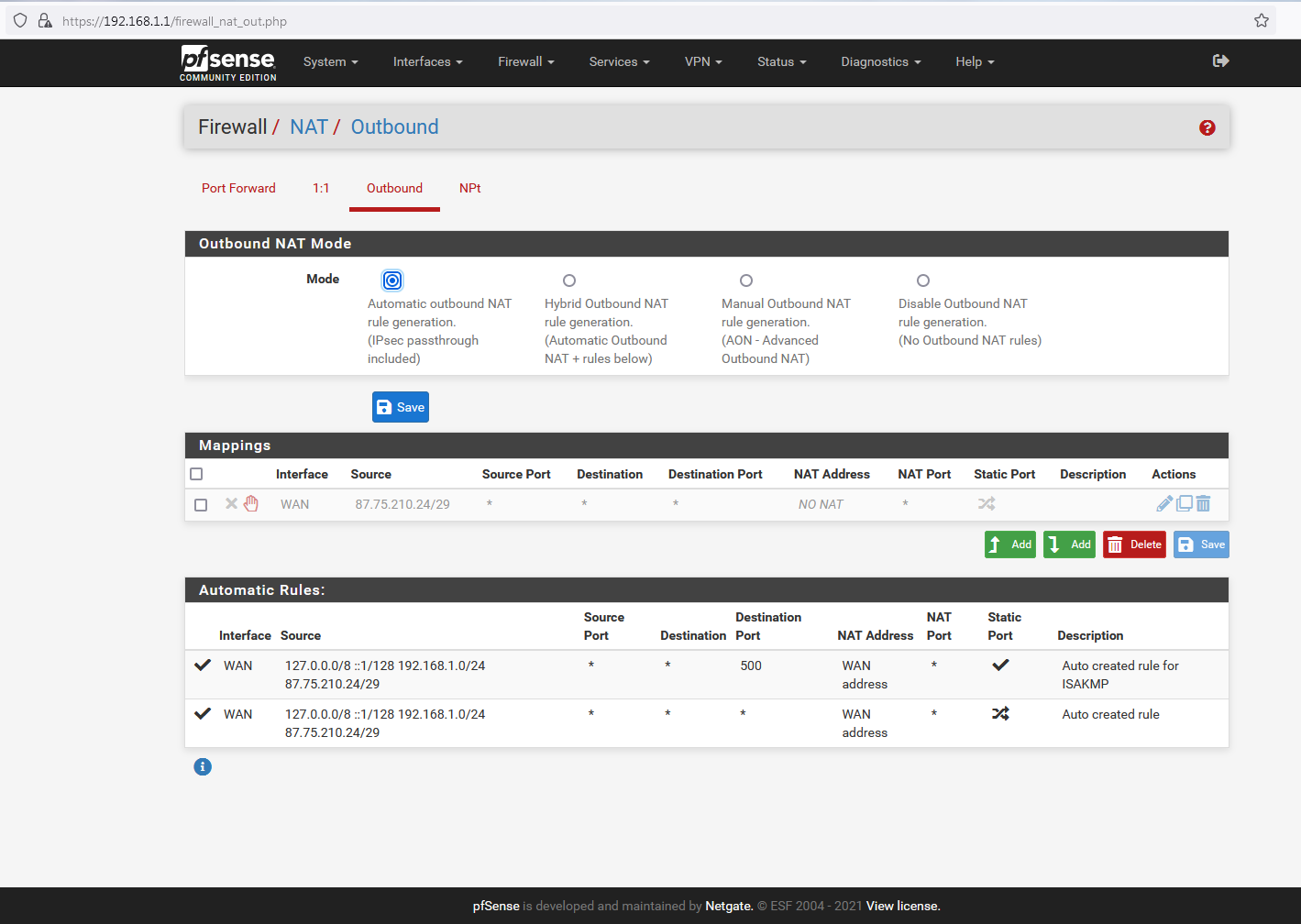The height and width of the screenshot is (924, 1301).
Task: Open the Help dropdown menu
Action: (x=975, y=62)
